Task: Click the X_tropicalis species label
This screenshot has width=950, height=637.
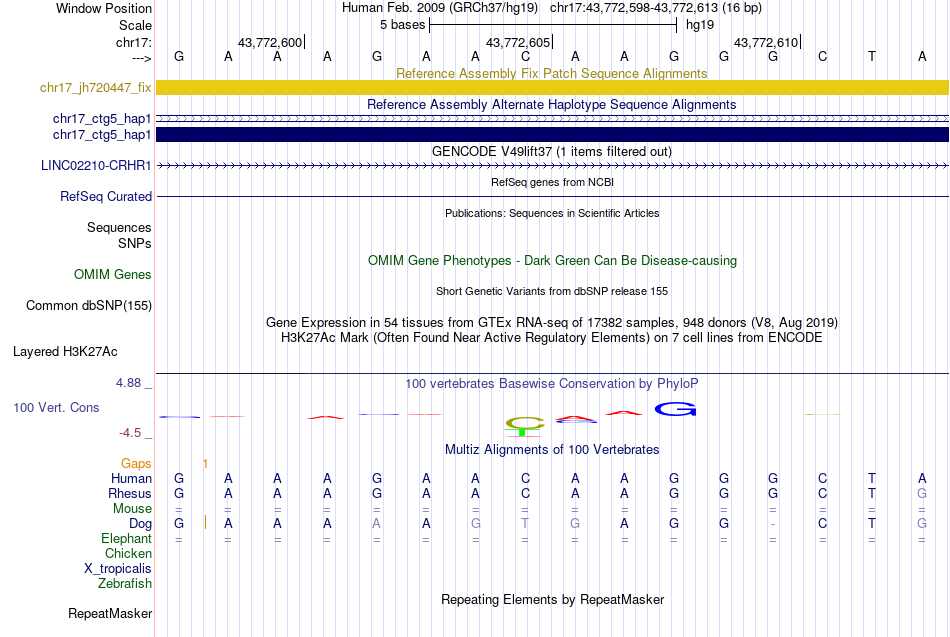Action: [118, 569]
